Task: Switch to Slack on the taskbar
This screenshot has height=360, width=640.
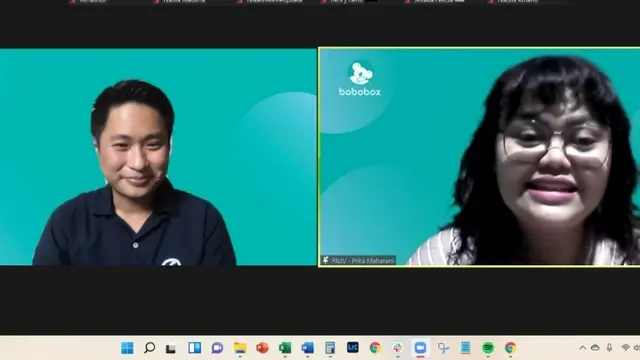Action: pos(398,348)
